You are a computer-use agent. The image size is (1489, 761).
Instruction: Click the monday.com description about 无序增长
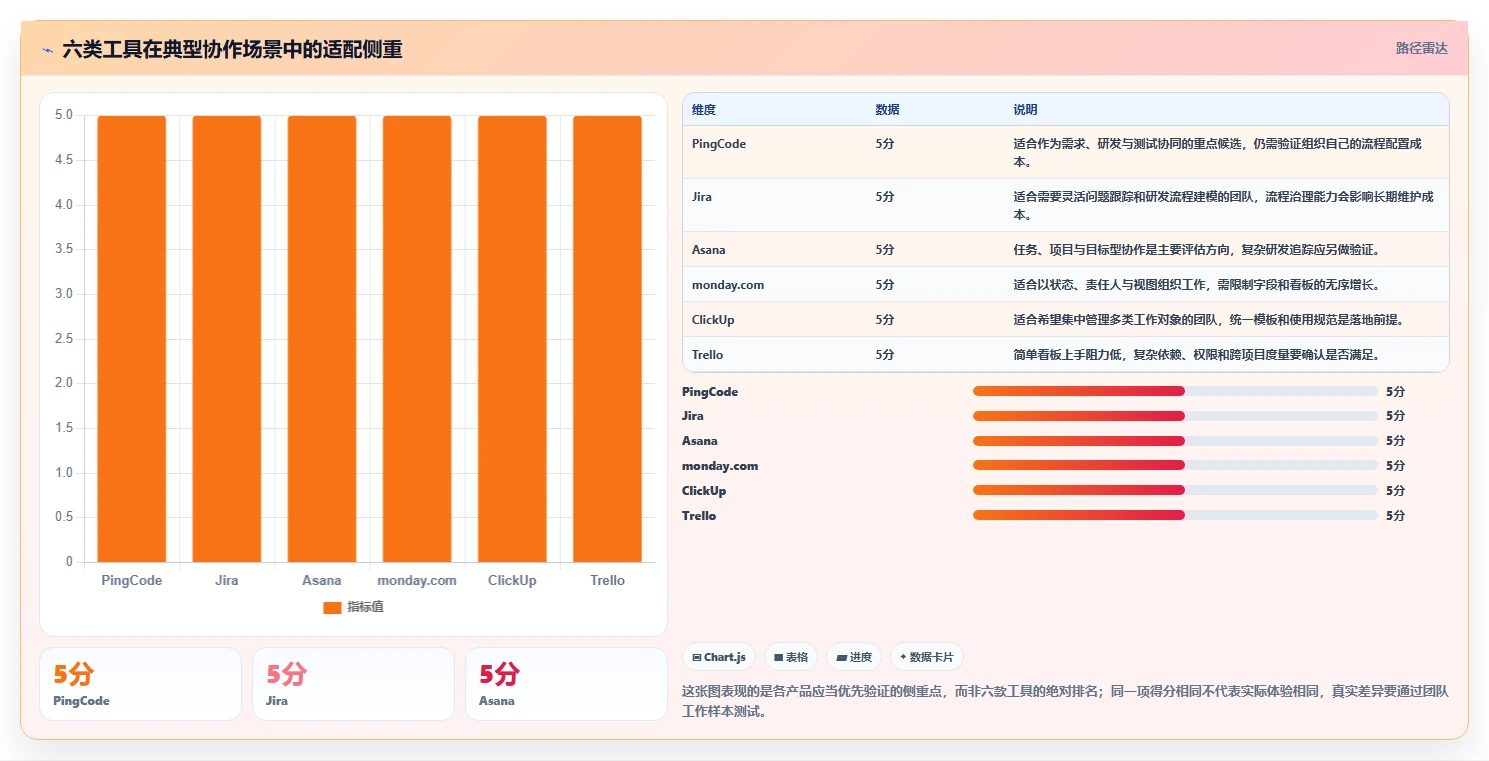pyautogui.click(x=1197, y=285)
